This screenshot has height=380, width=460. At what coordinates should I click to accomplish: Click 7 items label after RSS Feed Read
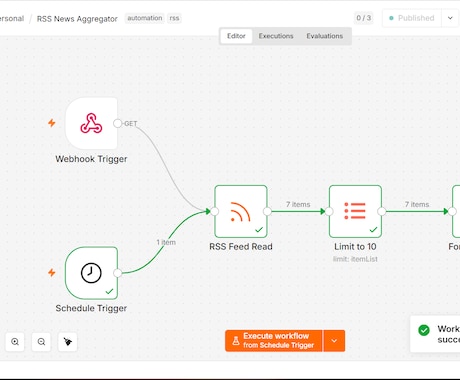pos(298,204)
